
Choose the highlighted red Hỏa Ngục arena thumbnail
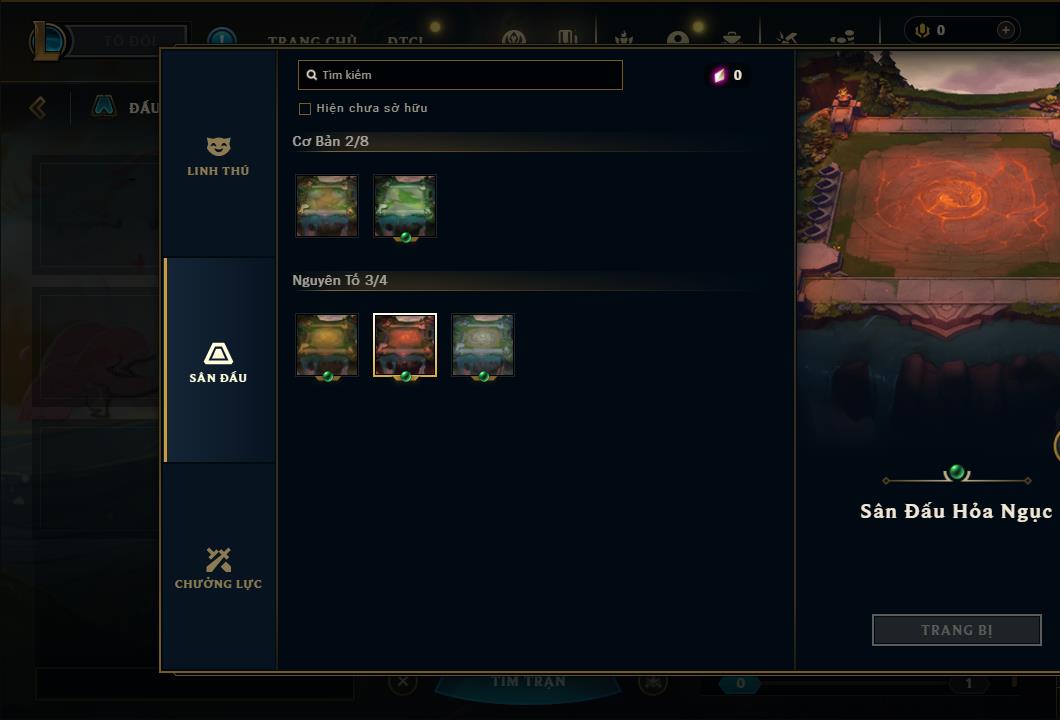(405, 345)
